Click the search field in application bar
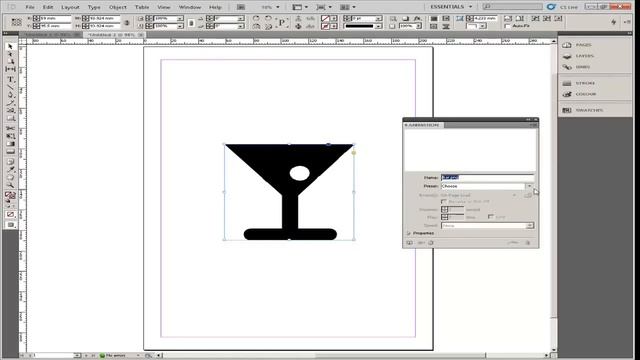Viewport: 640px width, 360px height. tap(513, 7)
